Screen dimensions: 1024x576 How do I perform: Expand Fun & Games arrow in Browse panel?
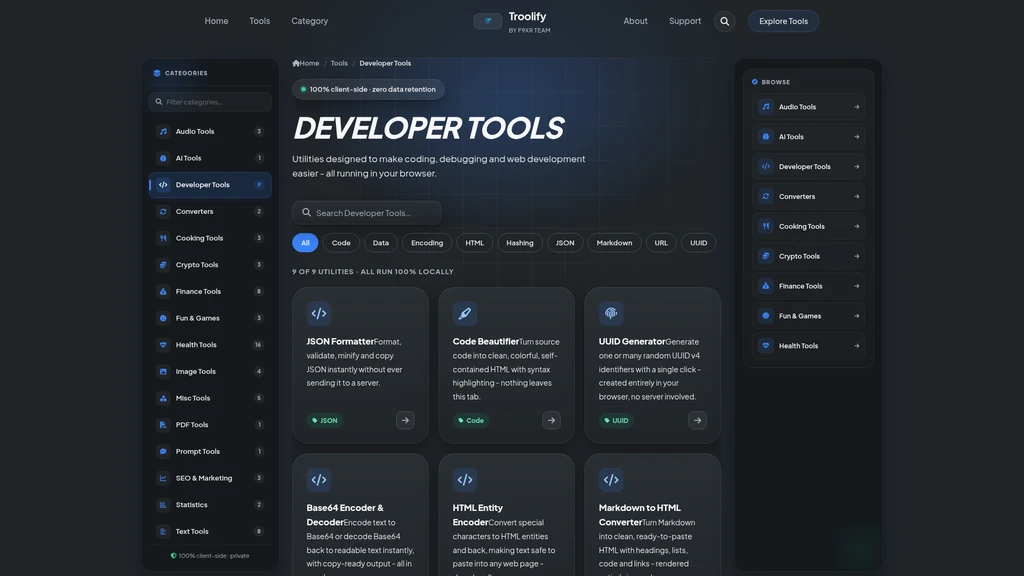[x=856, y=316]
